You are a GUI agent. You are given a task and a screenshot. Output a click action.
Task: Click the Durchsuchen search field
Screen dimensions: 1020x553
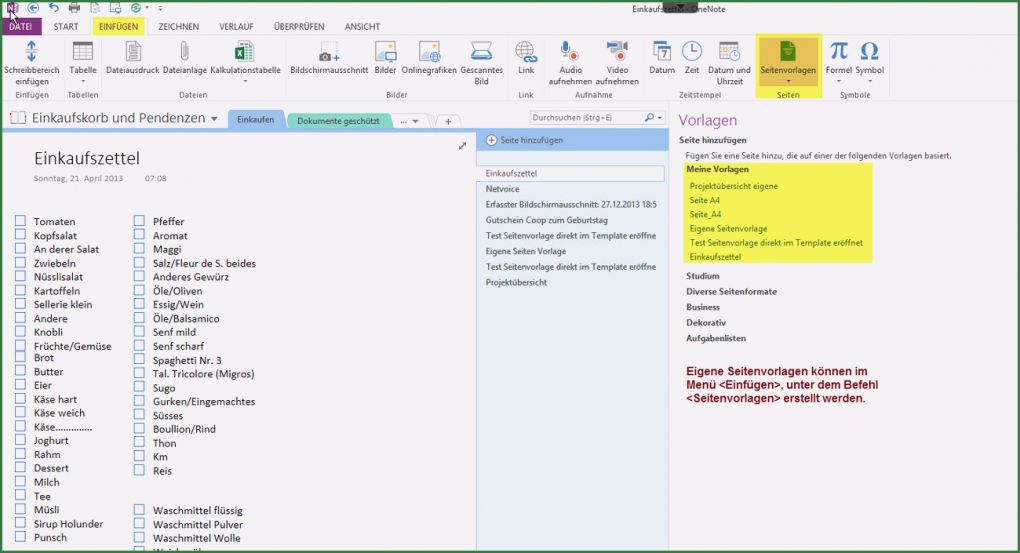585,118
